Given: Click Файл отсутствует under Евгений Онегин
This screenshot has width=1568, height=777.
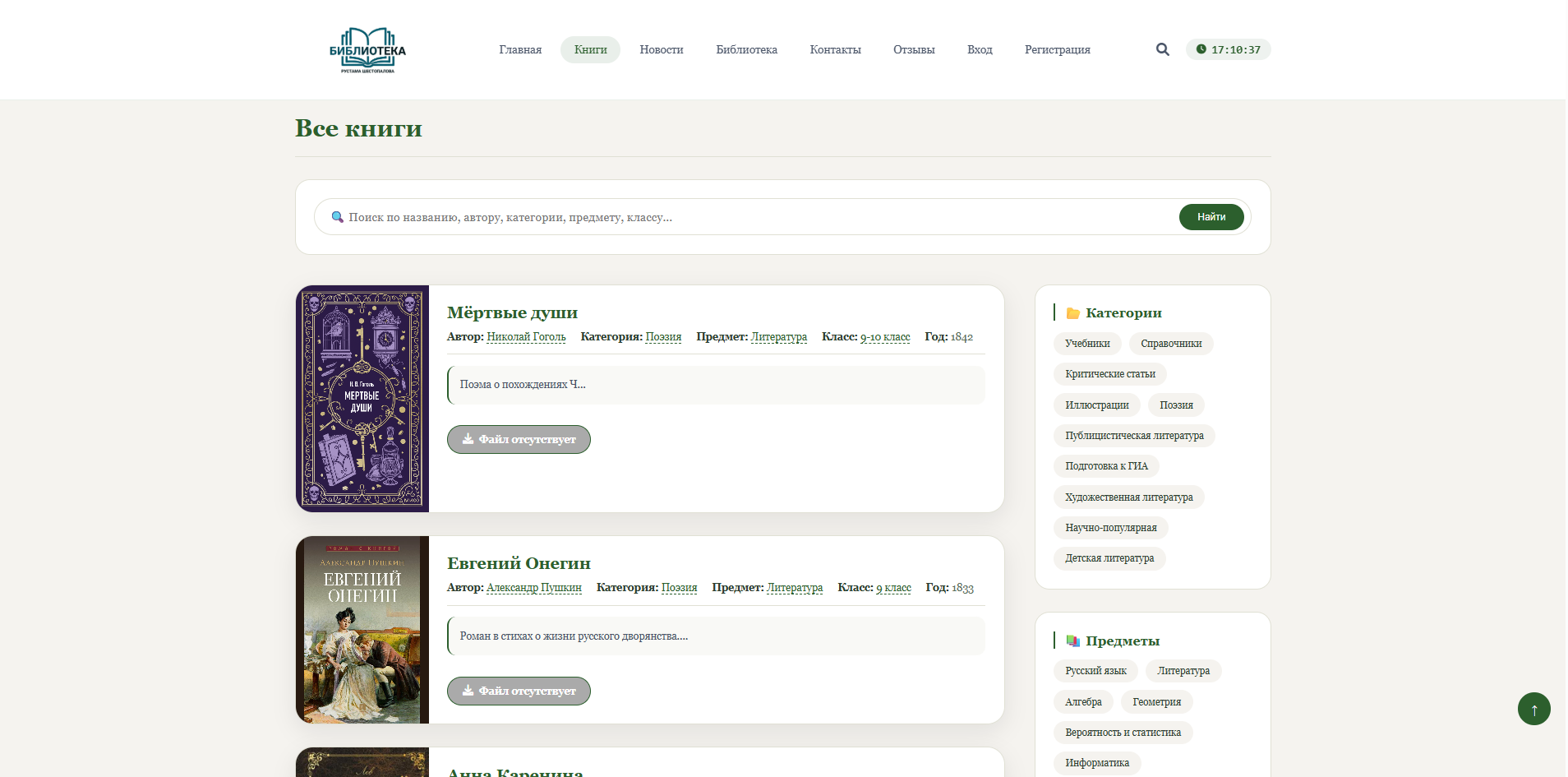Looking at the screenshot, I should point(519,691).
